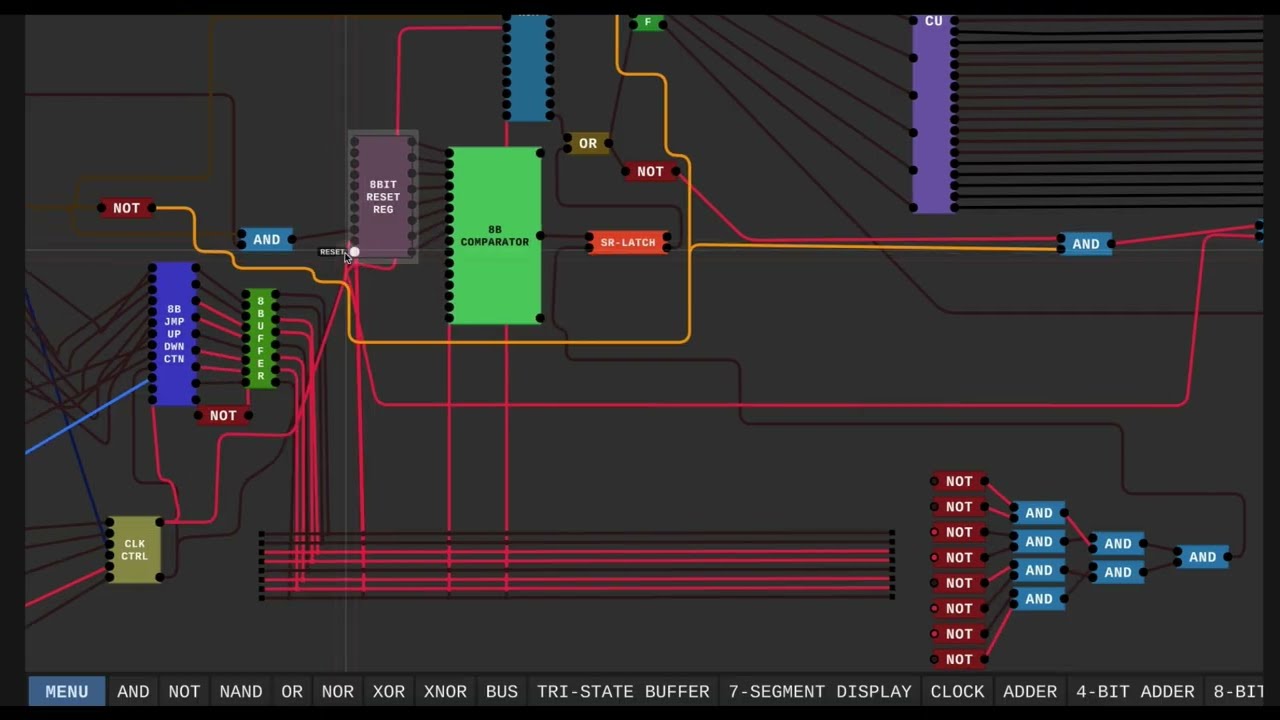Select XOR gate in the bottom toolbar
Viewport: 1280px width, 720px height.
pyautogui.click(x=389, y=691)
